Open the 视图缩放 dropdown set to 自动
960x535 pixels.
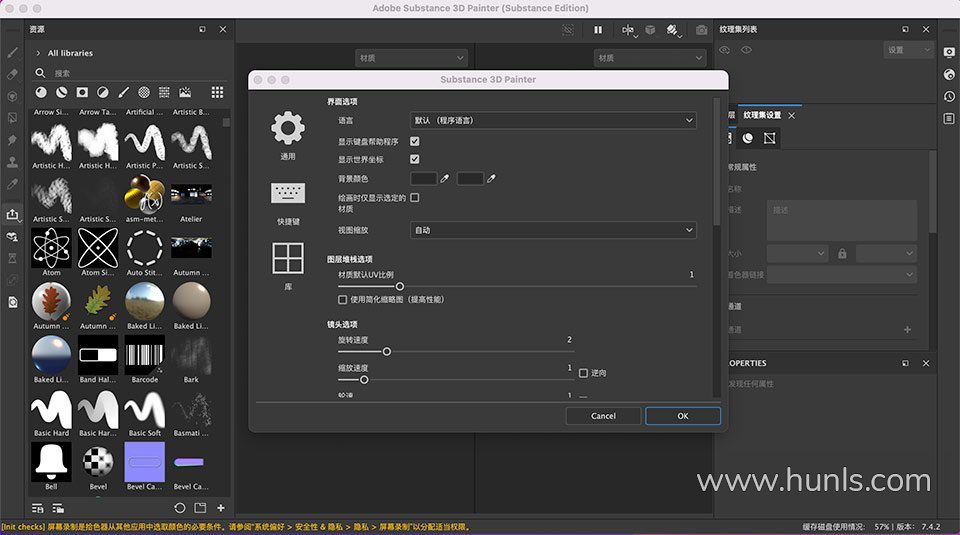[x=553, y=230]
